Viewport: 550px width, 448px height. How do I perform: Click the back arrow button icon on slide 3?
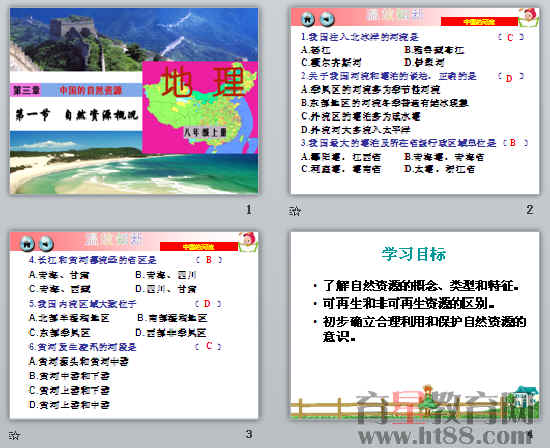[46, 243]
